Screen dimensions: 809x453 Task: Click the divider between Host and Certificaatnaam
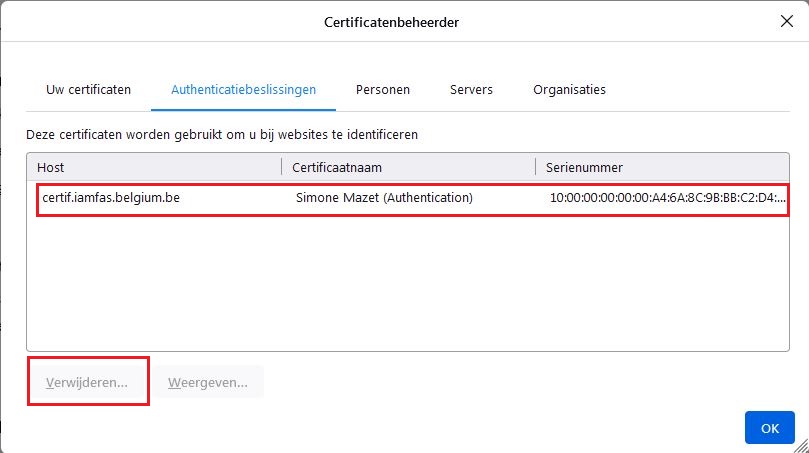tap(282, 167)
